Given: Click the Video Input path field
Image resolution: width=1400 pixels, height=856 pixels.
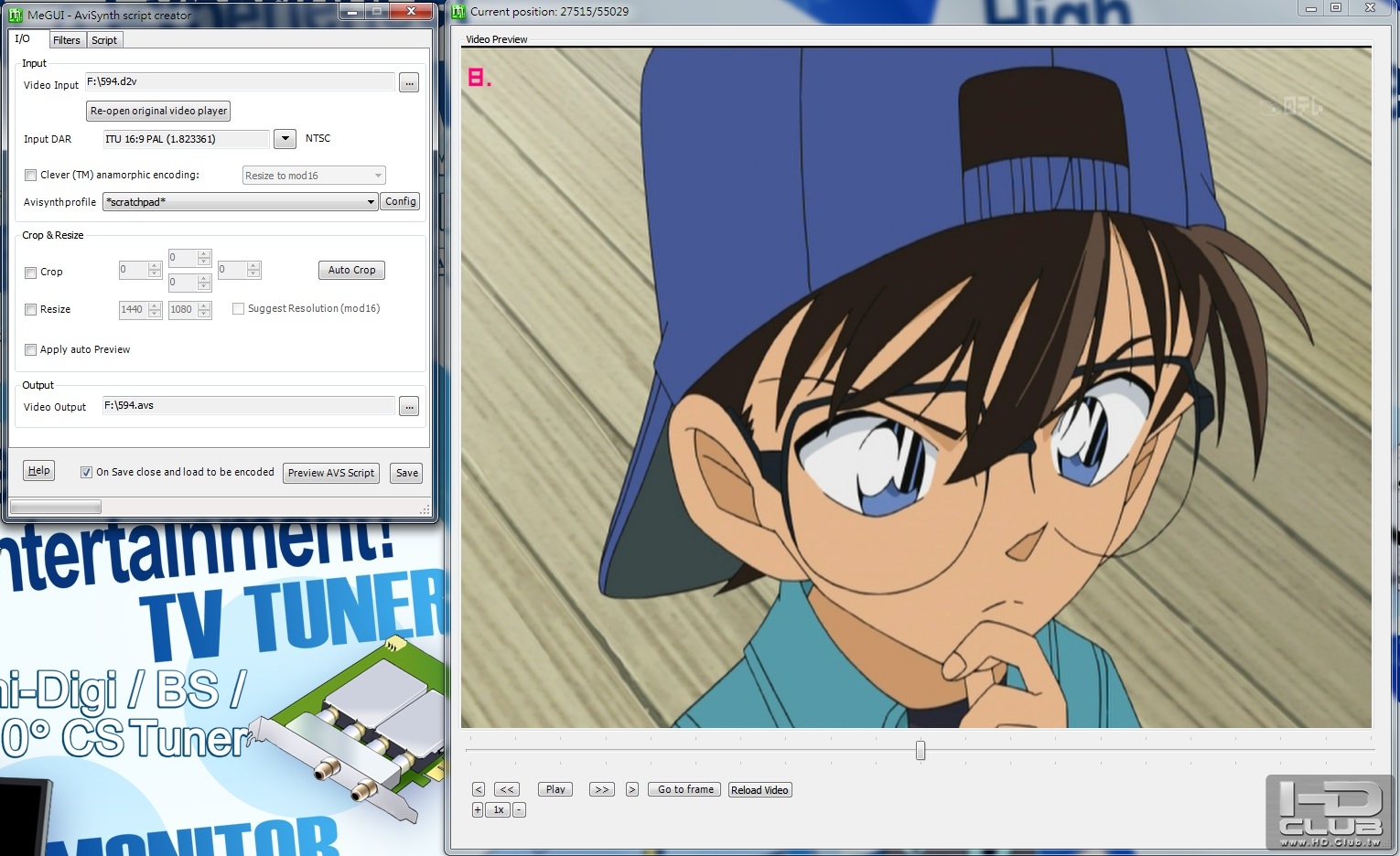Looking at the screenshot, I should 240,81.
